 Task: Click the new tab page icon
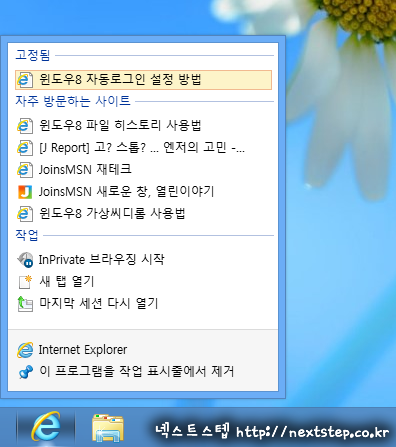[25, 282]
